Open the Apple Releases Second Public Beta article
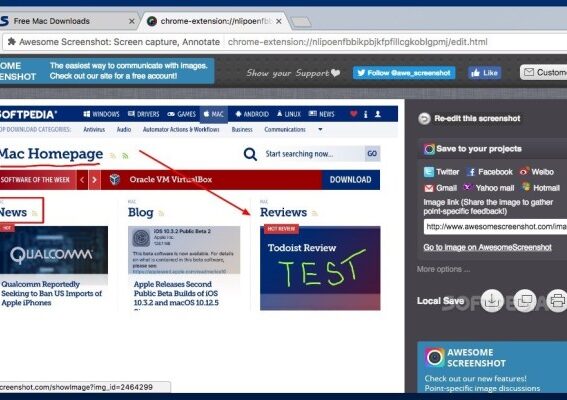Image resolution: width=567 pixels, height=400 pixels. point(176,293)
